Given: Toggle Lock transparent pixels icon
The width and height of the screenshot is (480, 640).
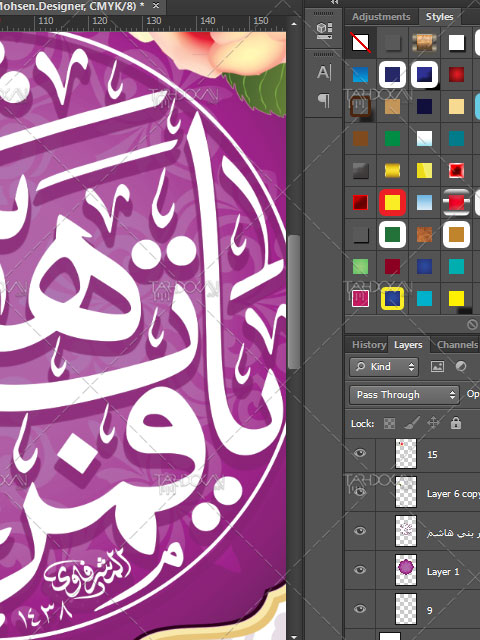Looking at the screenshot, I should (389, 423).
